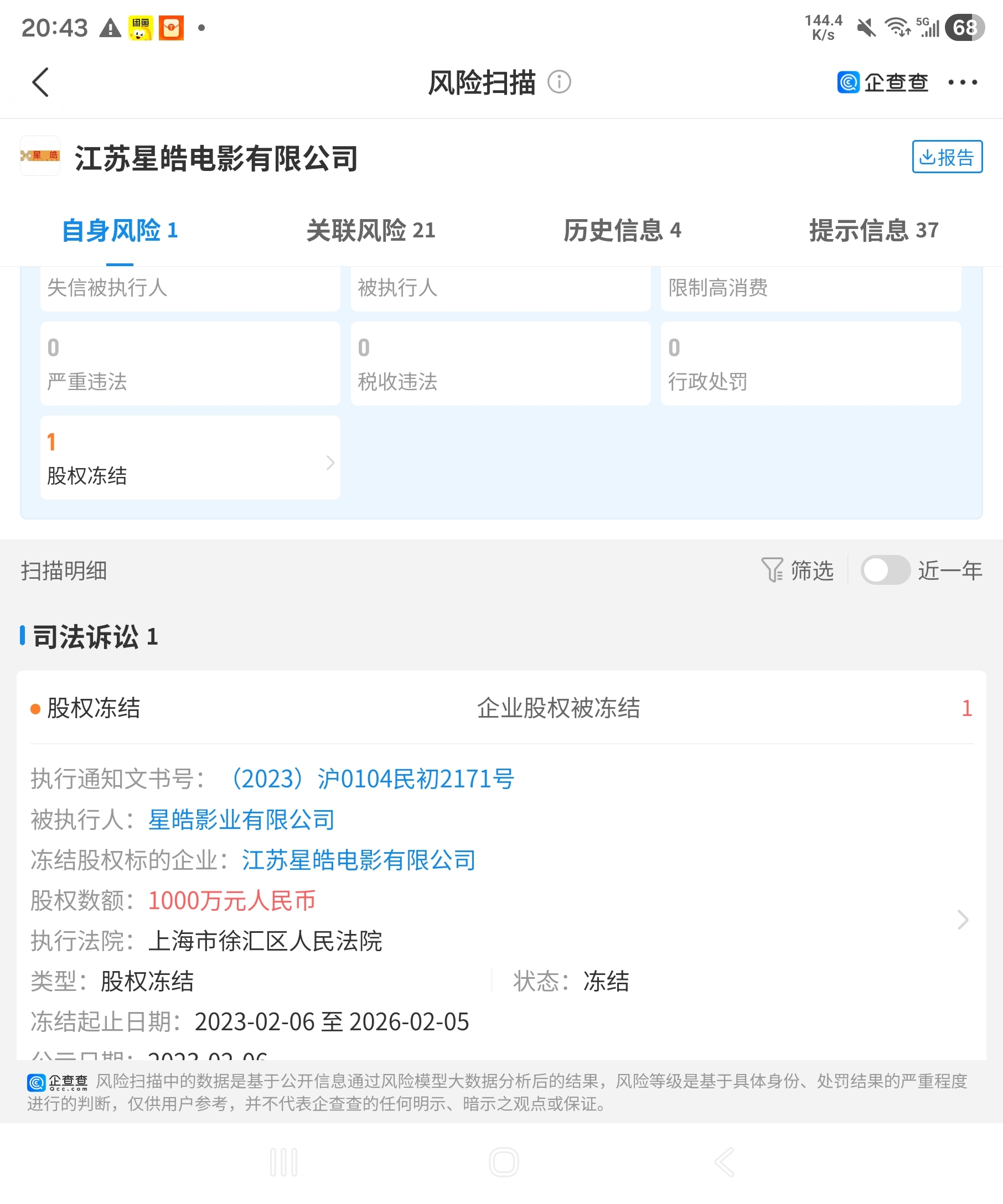
Task: Switch to 历史信息 4 tab
Action: point(622,231)
